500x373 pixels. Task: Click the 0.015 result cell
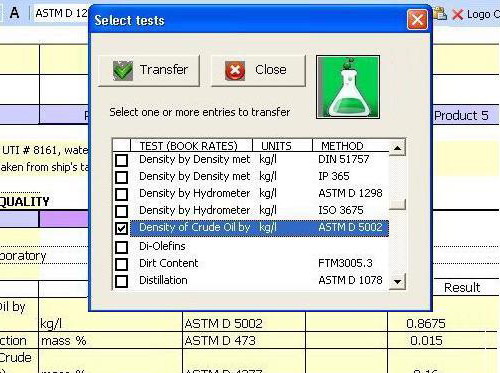coord(426,341)
